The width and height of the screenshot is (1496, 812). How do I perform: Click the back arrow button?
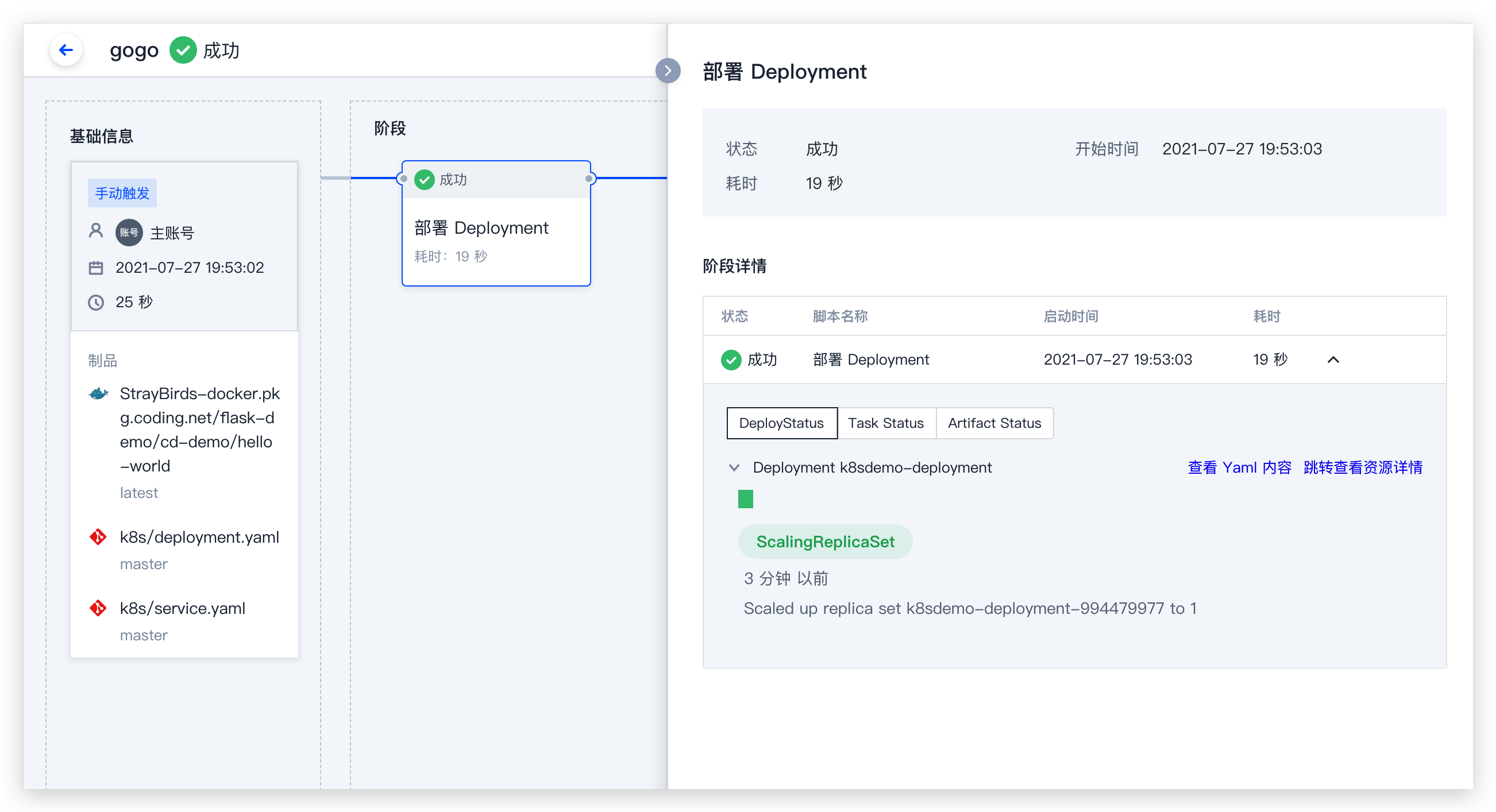point(66,50)
